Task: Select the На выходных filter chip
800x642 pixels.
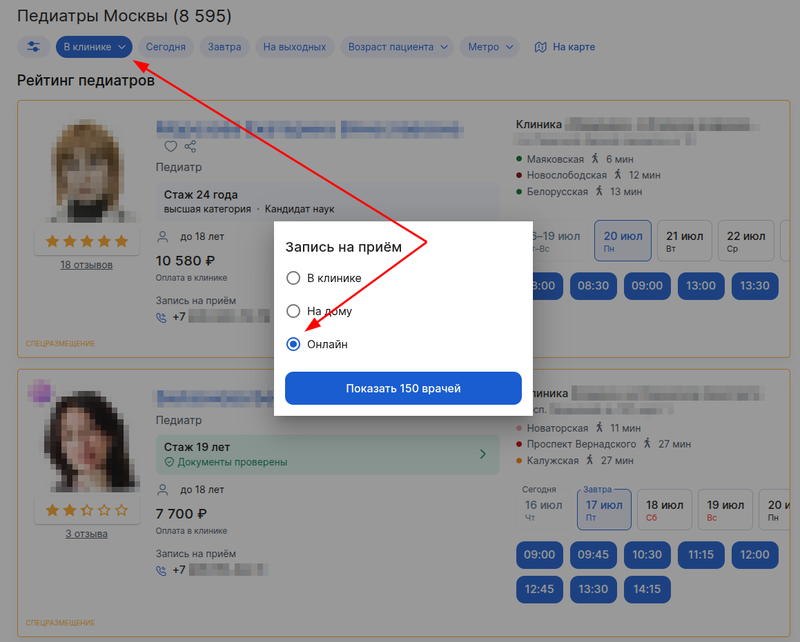Action: pyautogui.click(x=294, y=47)
